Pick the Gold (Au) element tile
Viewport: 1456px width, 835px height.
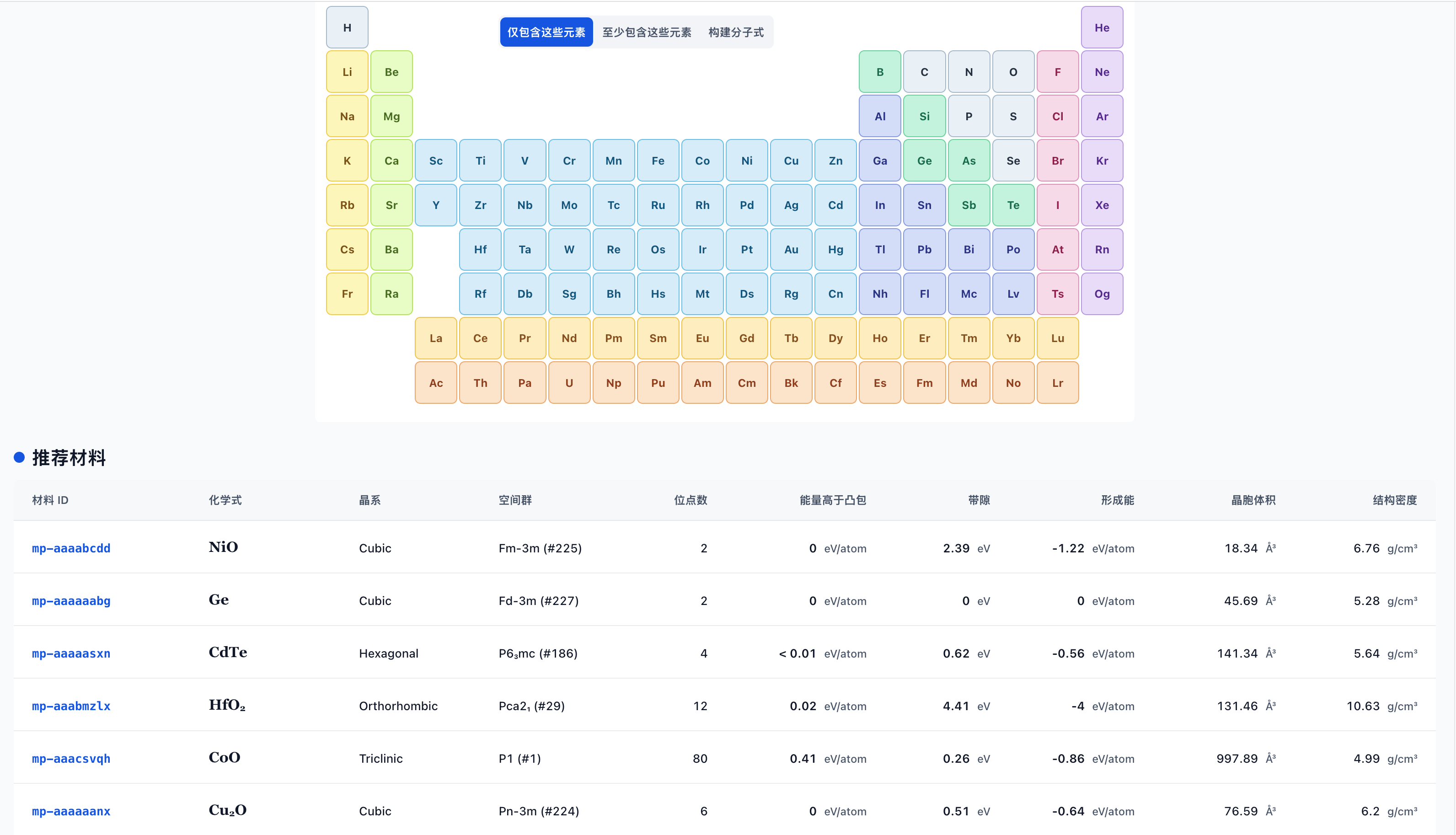[791, 250]
